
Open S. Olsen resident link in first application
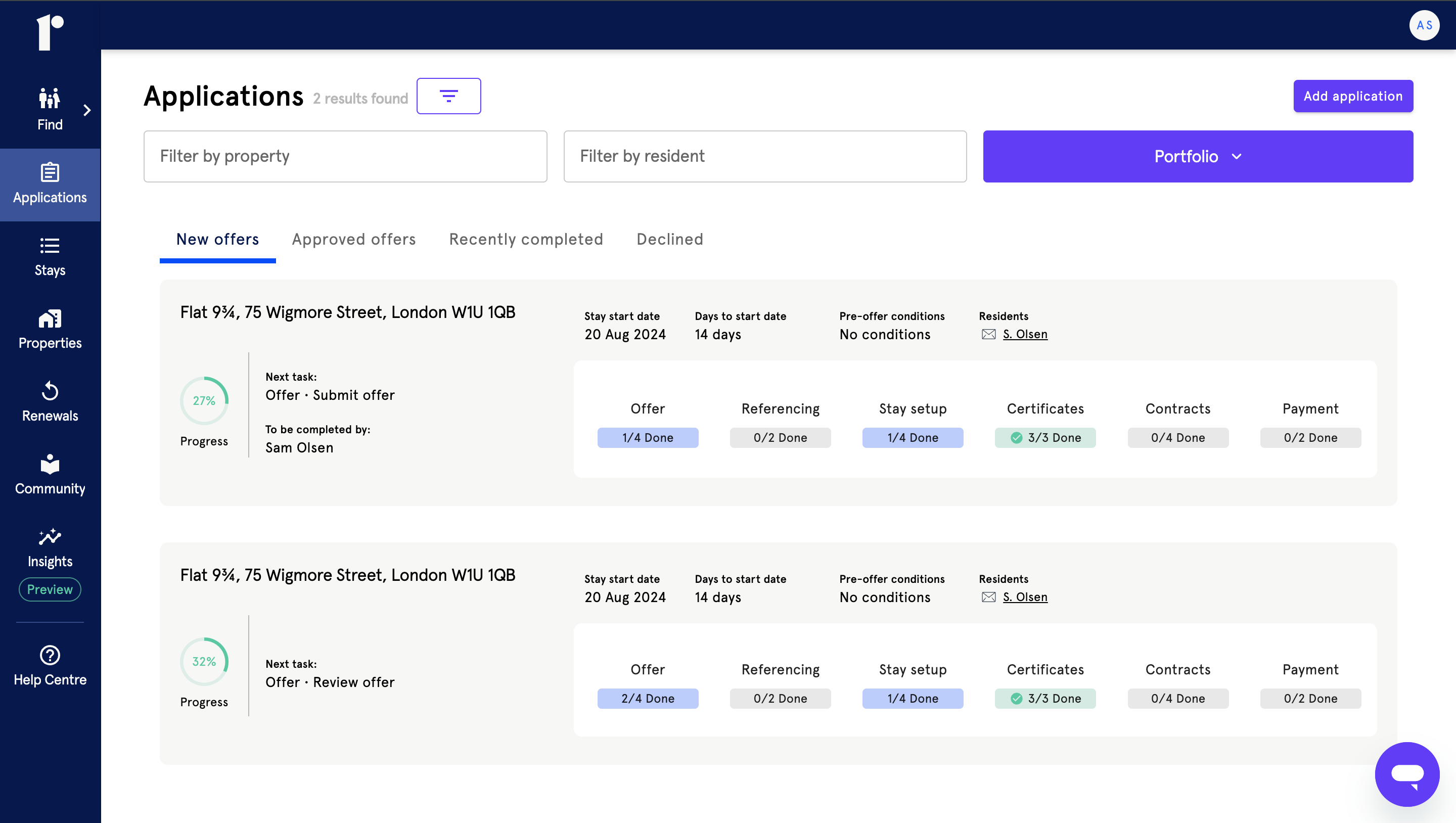1025,334
